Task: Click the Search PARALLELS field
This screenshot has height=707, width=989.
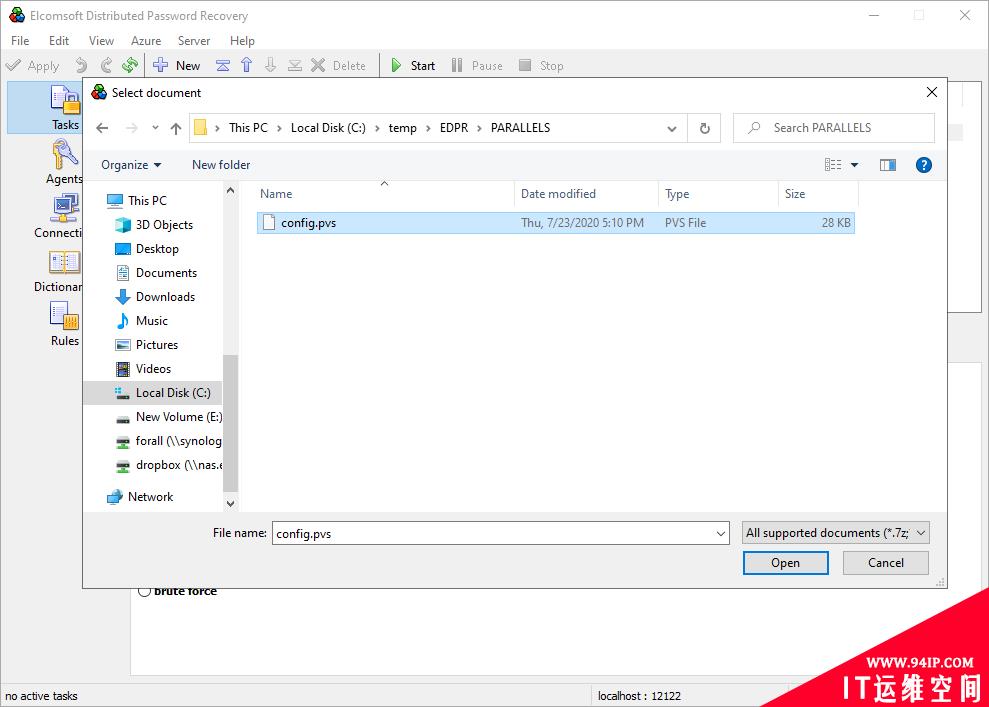Action: [x=833, y=128]
